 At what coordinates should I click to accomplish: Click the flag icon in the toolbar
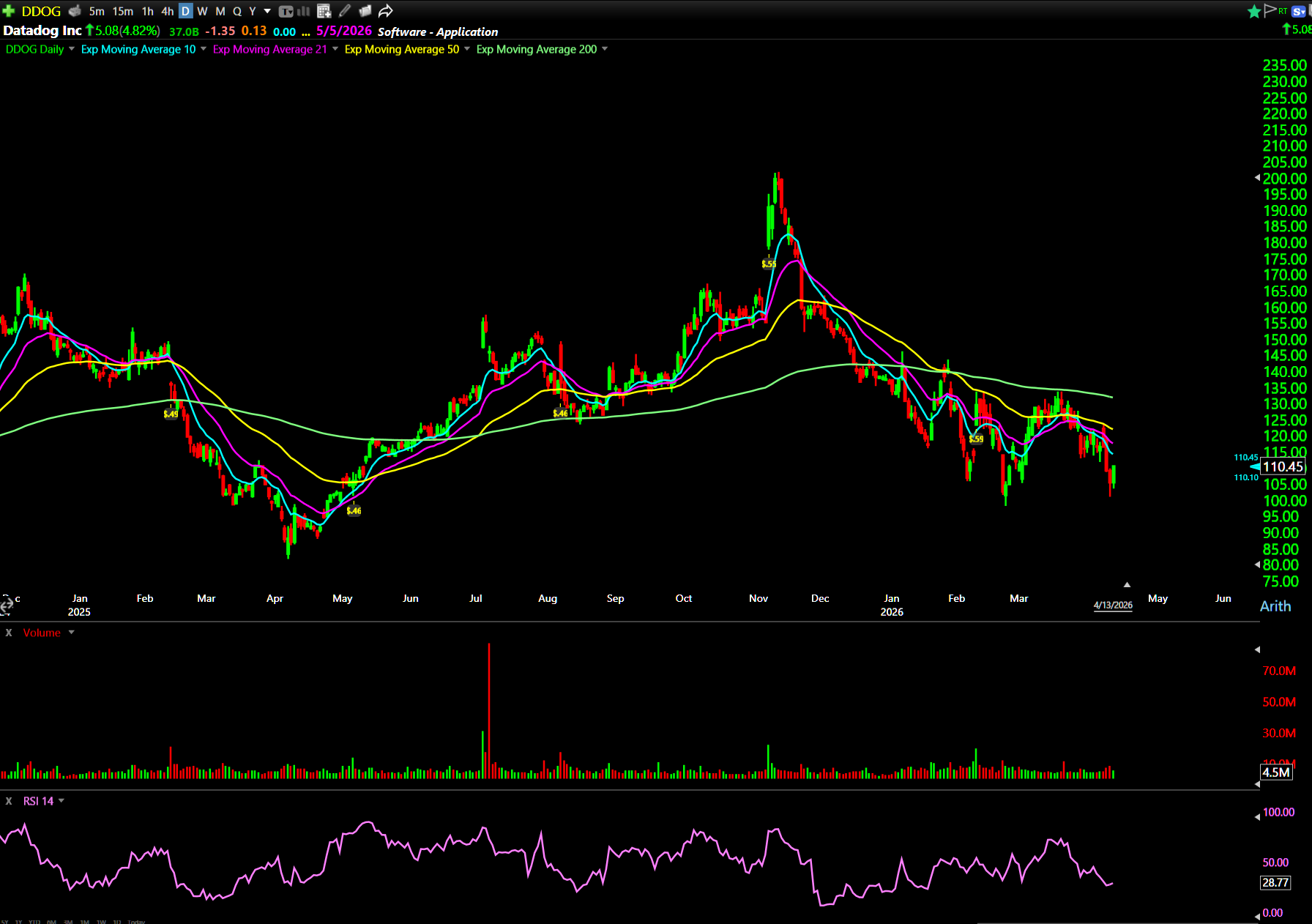pos(1270,10)
